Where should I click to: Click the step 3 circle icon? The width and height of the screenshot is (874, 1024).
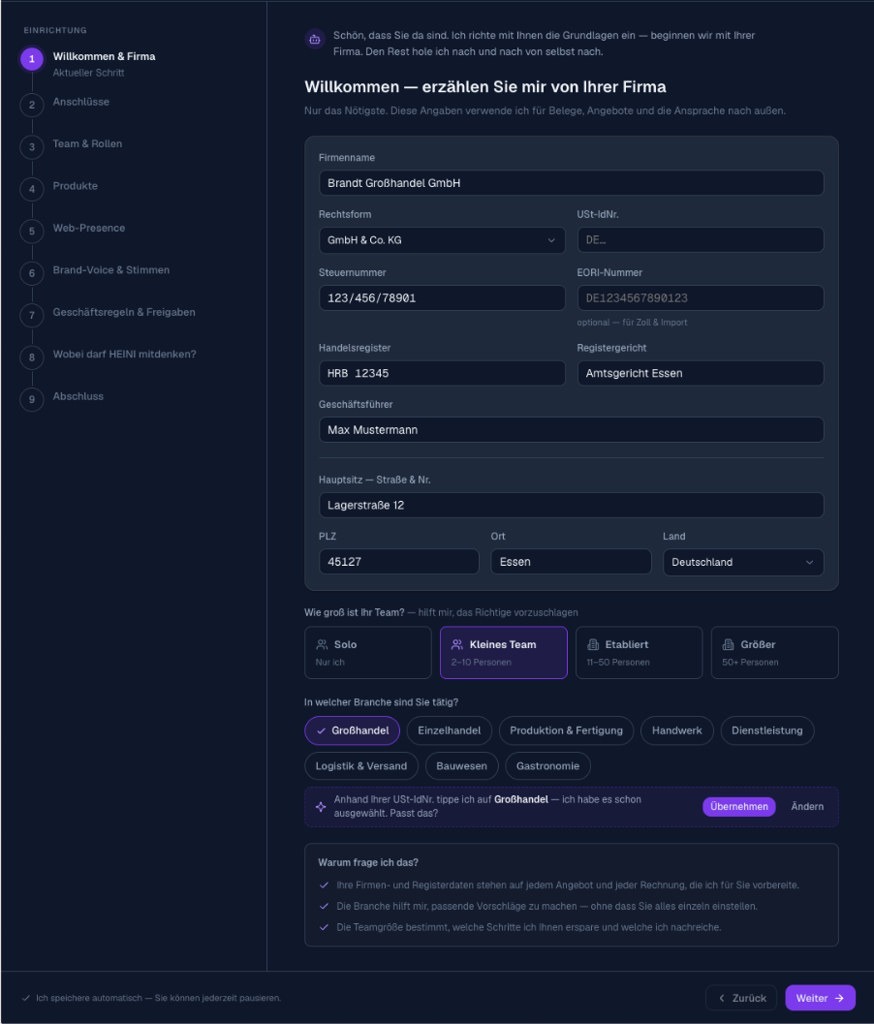[x=32, y=147]
